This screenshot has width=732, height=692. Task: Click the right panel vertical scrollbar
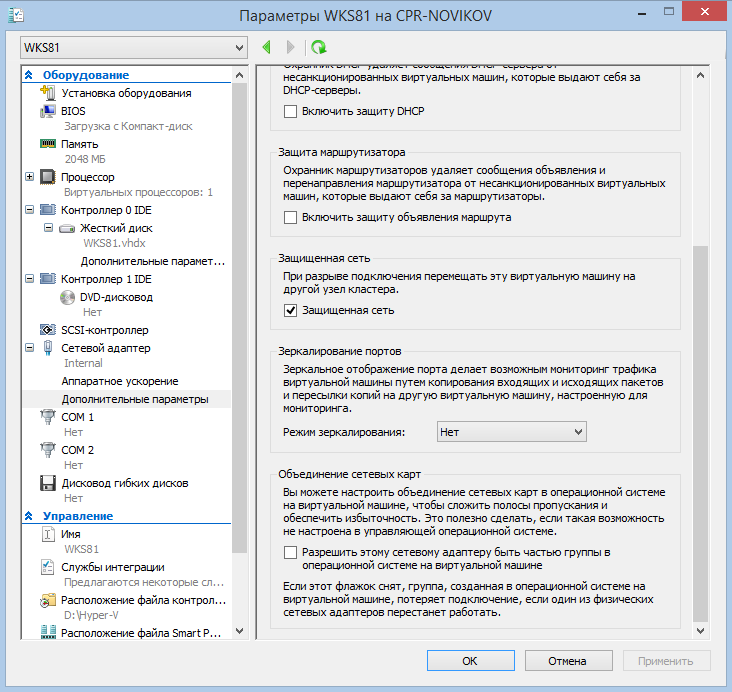[700, 430]
